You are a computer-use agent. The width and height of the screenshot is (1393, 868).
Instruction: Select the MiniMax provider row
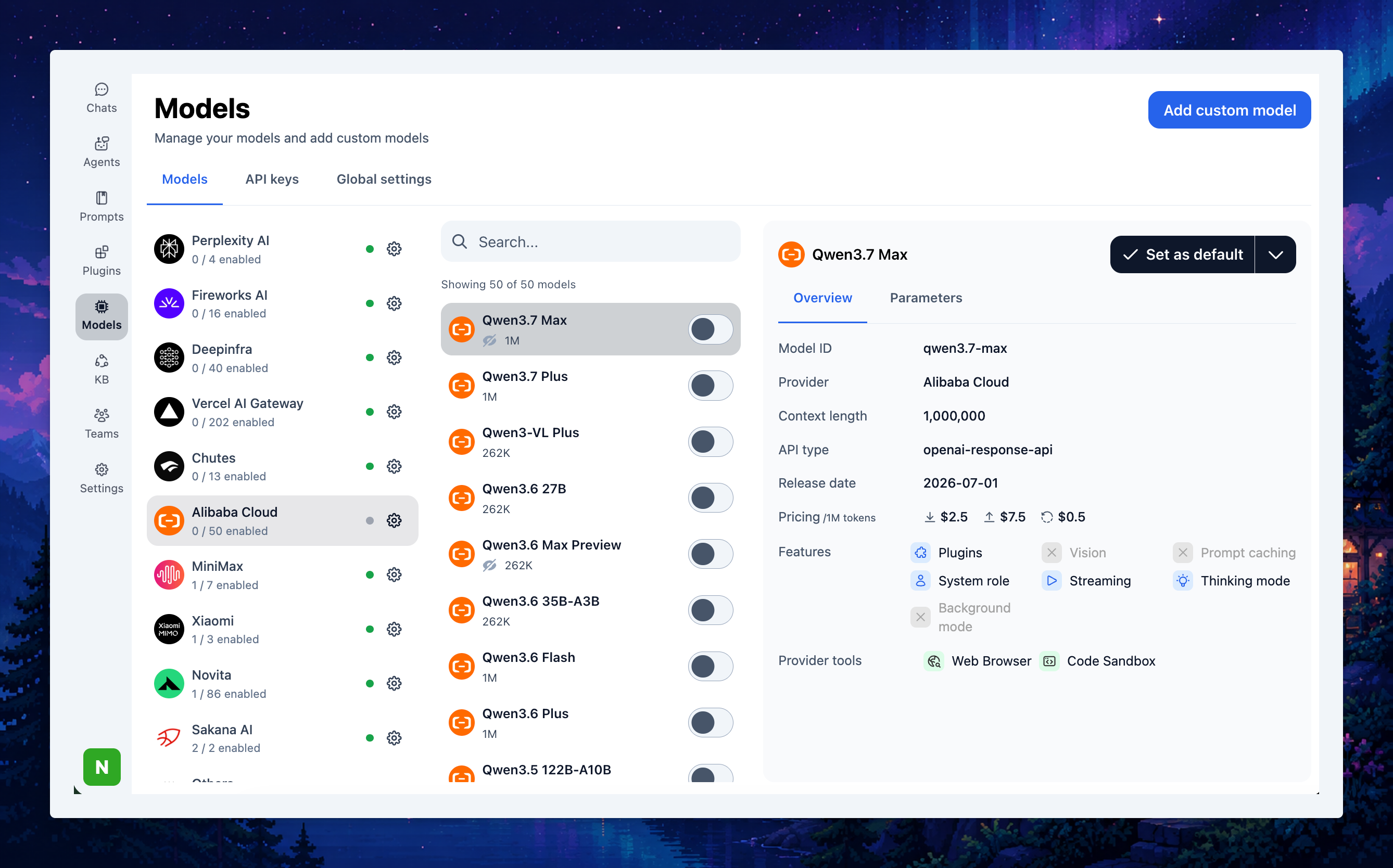[283, 575]
